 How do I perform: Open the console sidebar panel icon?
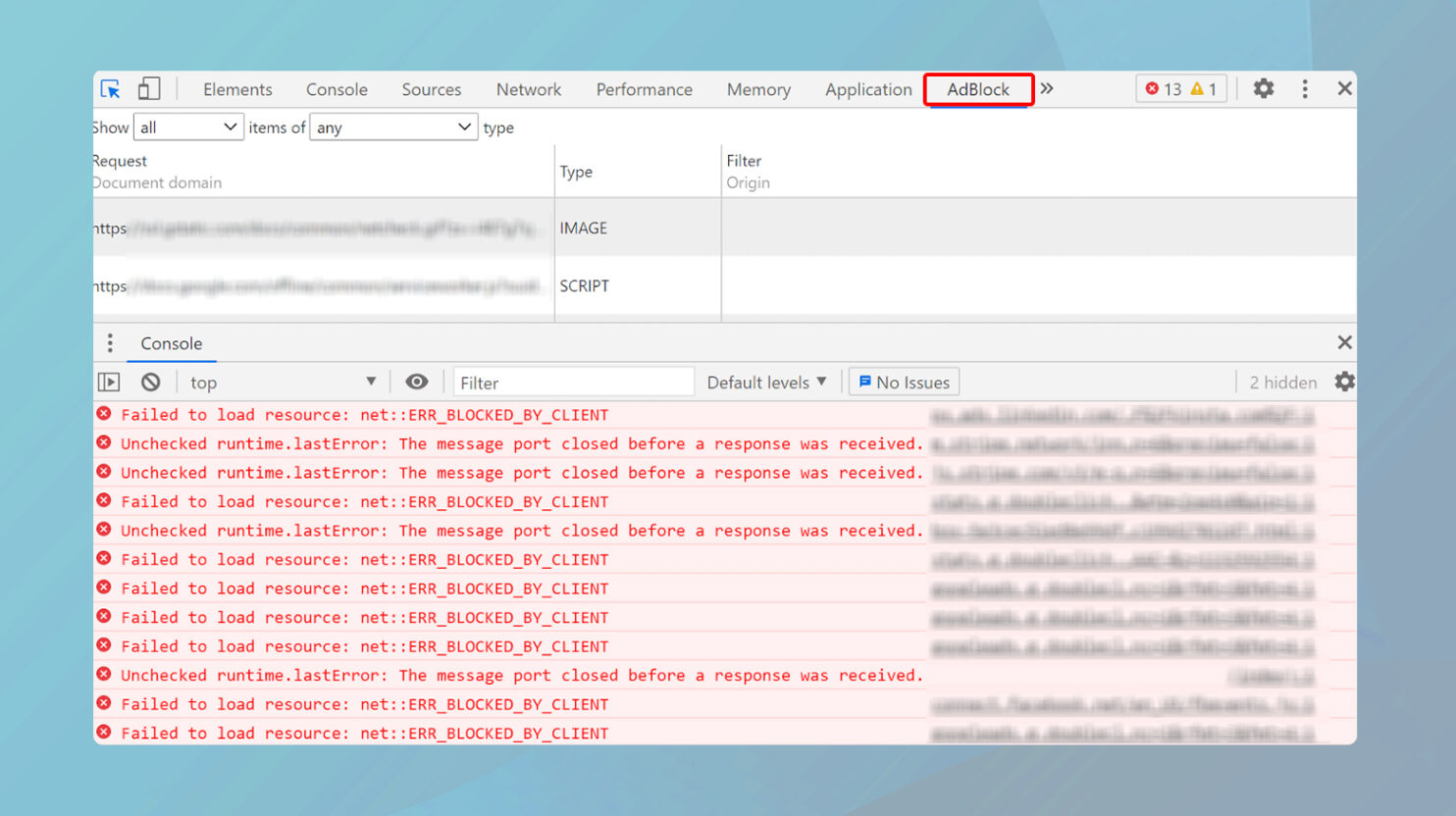pos(109,382)
